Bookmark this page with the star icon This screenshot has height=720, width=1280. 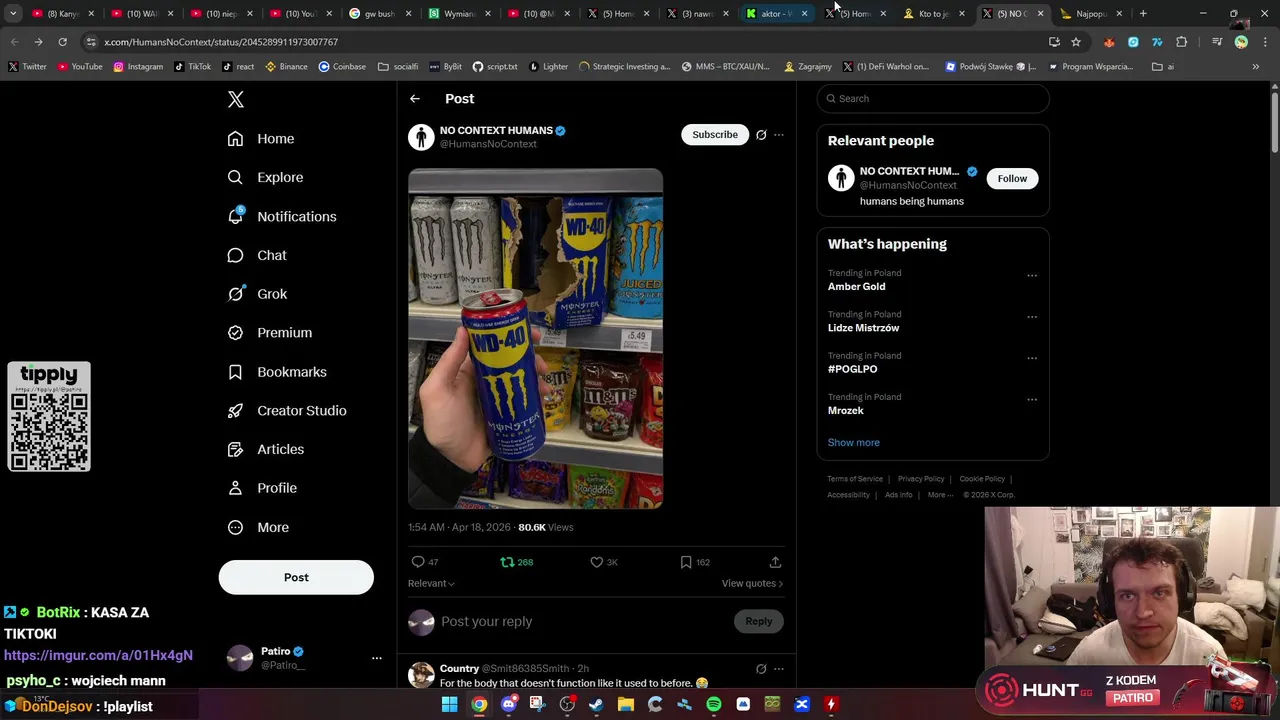pyautogui.click(x=1076, y=42)
